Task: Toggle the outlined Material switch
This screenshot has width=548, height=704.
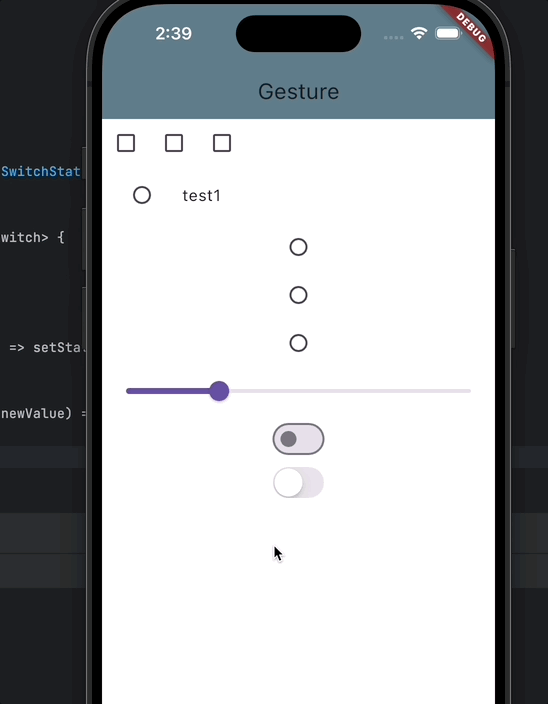Action: (x=298, y=439)
